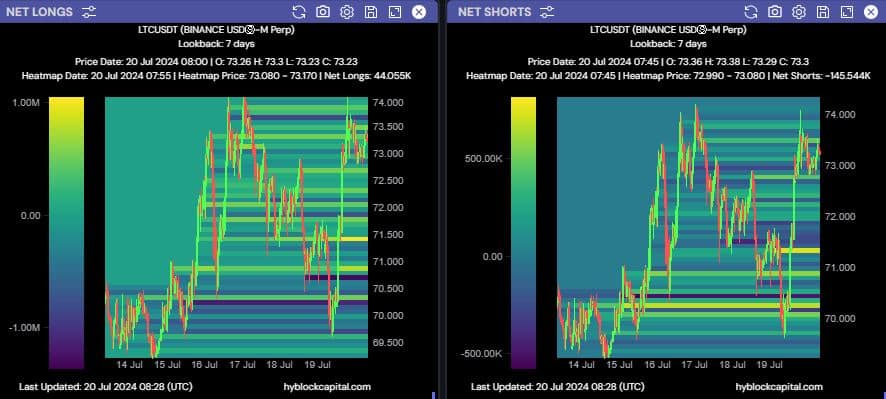Click the 70.000 price label on Net Shorts axis
The image size is (886, 399).
pyautogui.click(x=839, y=319)
